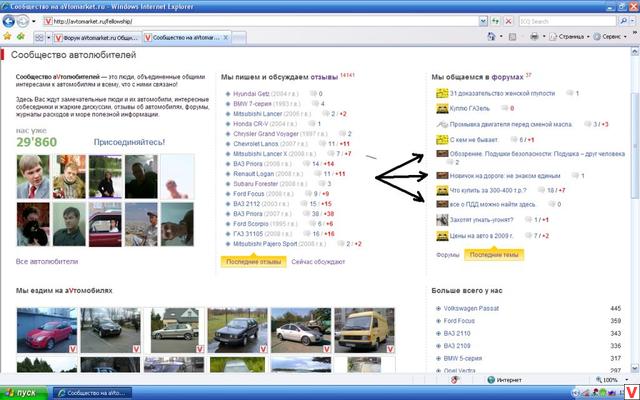Open the Volkswagen Passat list entry
Viewport: 640px width, 400px height.
pos(471,308)
